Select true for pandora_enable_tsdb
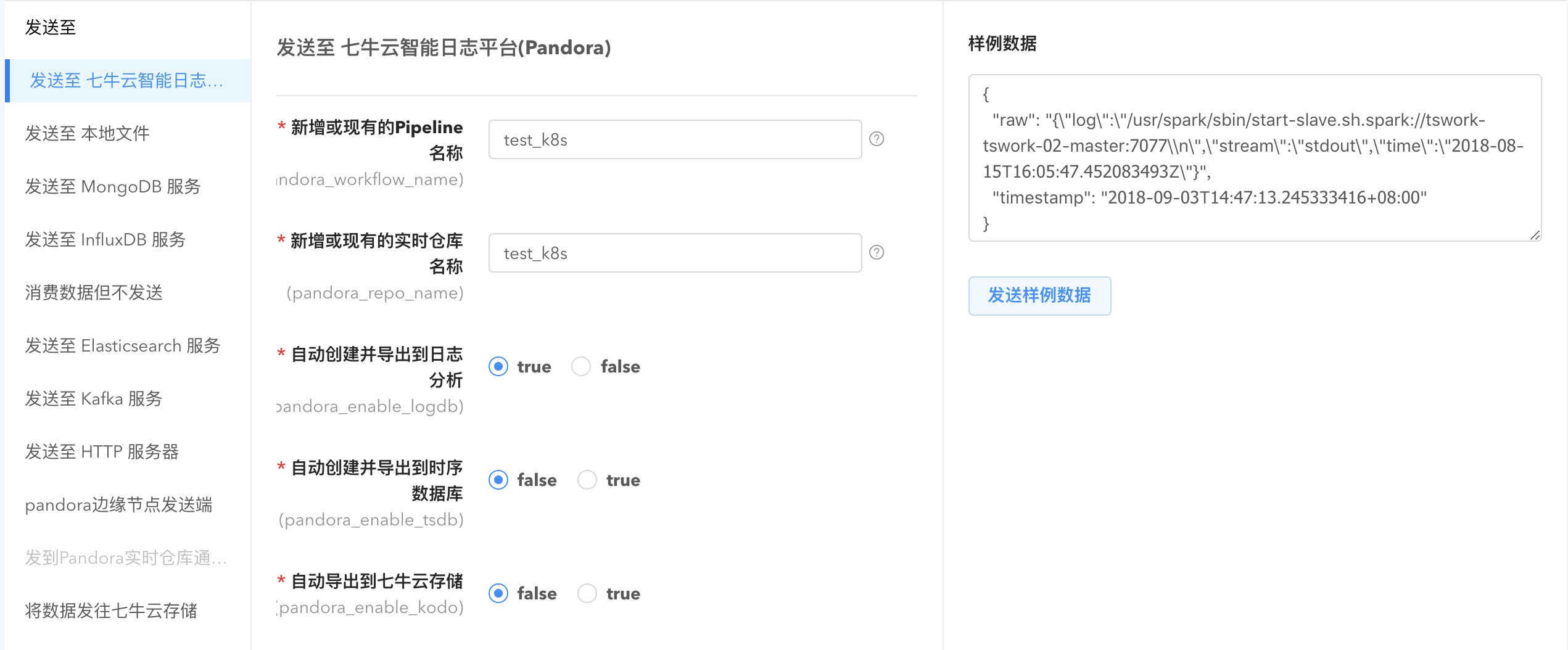The width and height of the screenshot is (1568, 650). 587,480
